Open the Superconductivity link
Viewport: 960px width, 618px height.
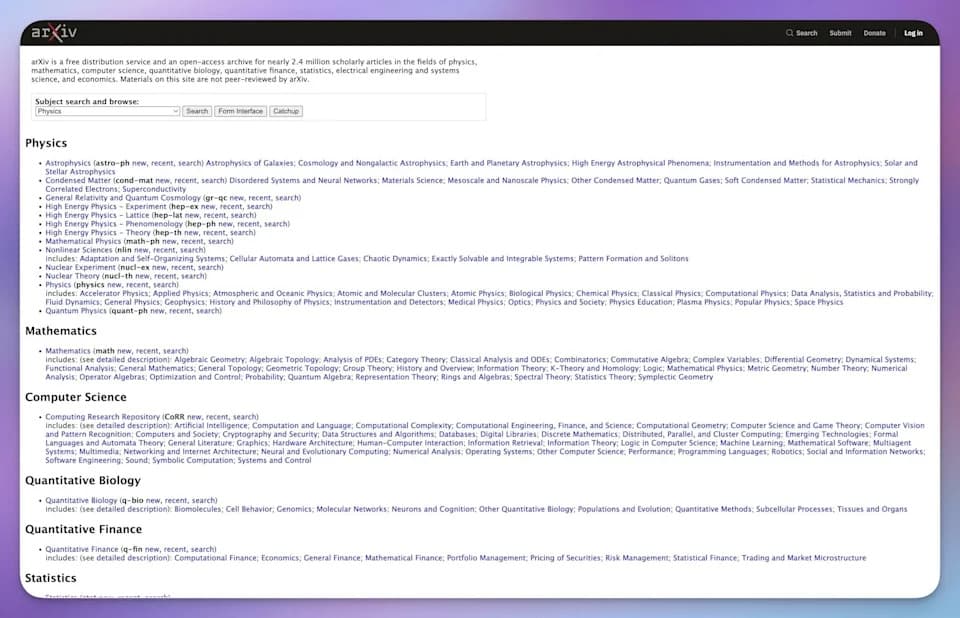click(x=154, y=189)
